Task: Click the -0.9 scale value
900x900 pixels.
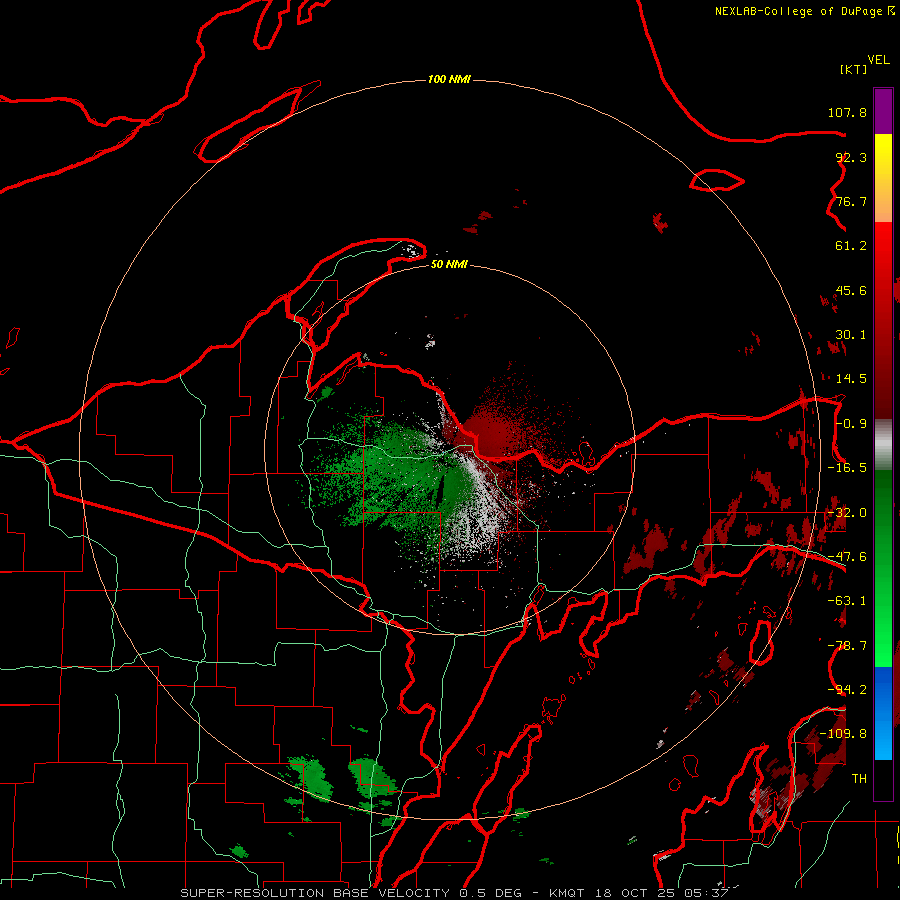Action: (x=851, y=424)
